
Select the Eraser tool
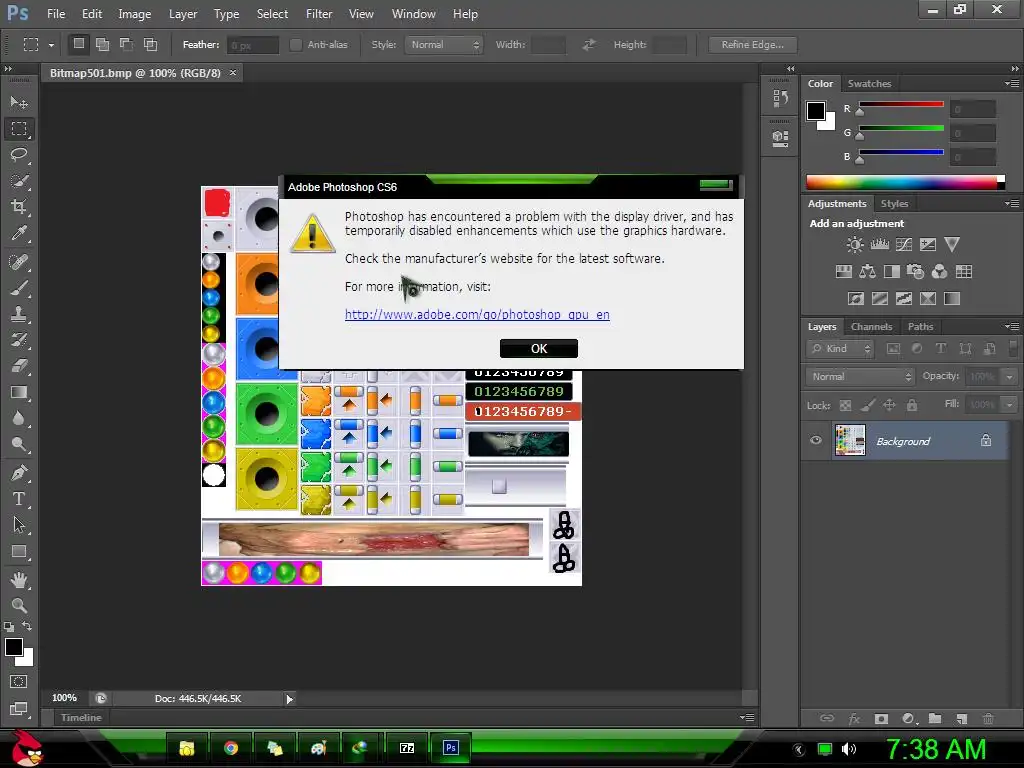[x=19, y=366]
